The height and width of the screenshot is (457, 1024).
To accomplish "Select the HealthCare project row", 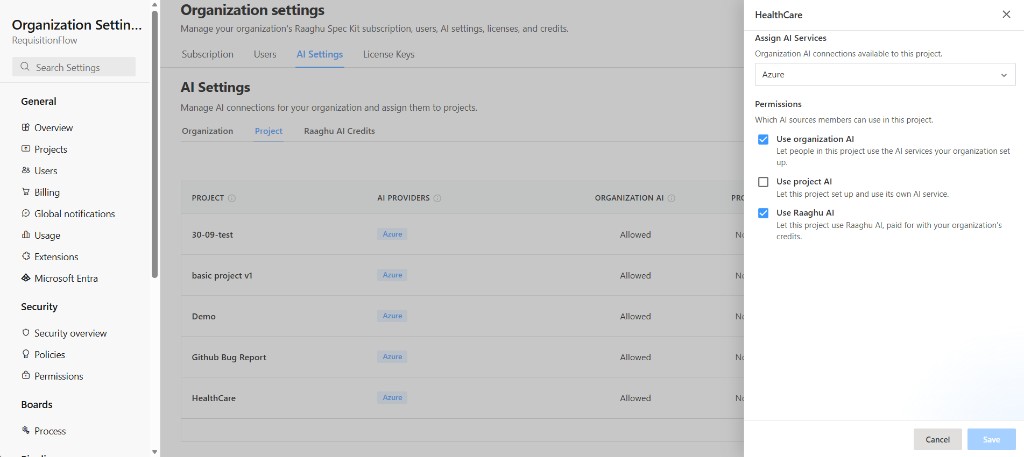I will tap(462, 398).
